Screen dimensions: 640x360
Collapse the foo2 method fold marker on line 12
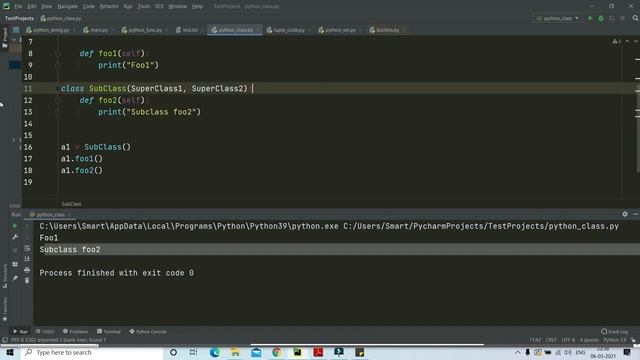58,100
